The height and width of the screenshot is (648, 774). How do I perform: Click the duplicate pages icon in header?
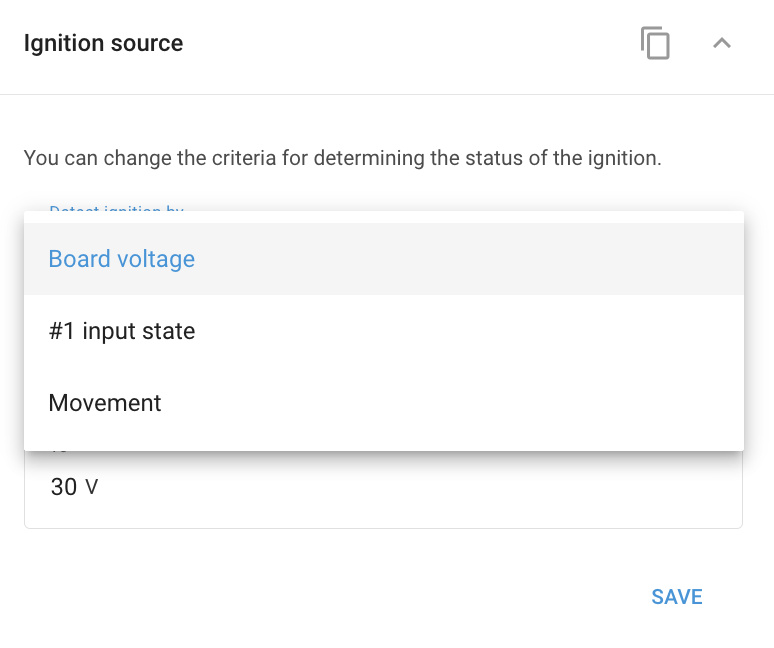point(655,43)
